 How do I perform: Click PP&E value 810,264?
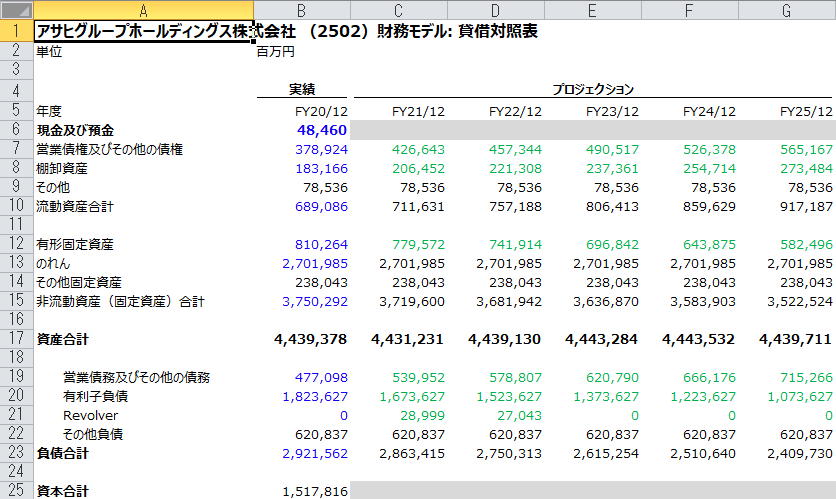point(321,244)
